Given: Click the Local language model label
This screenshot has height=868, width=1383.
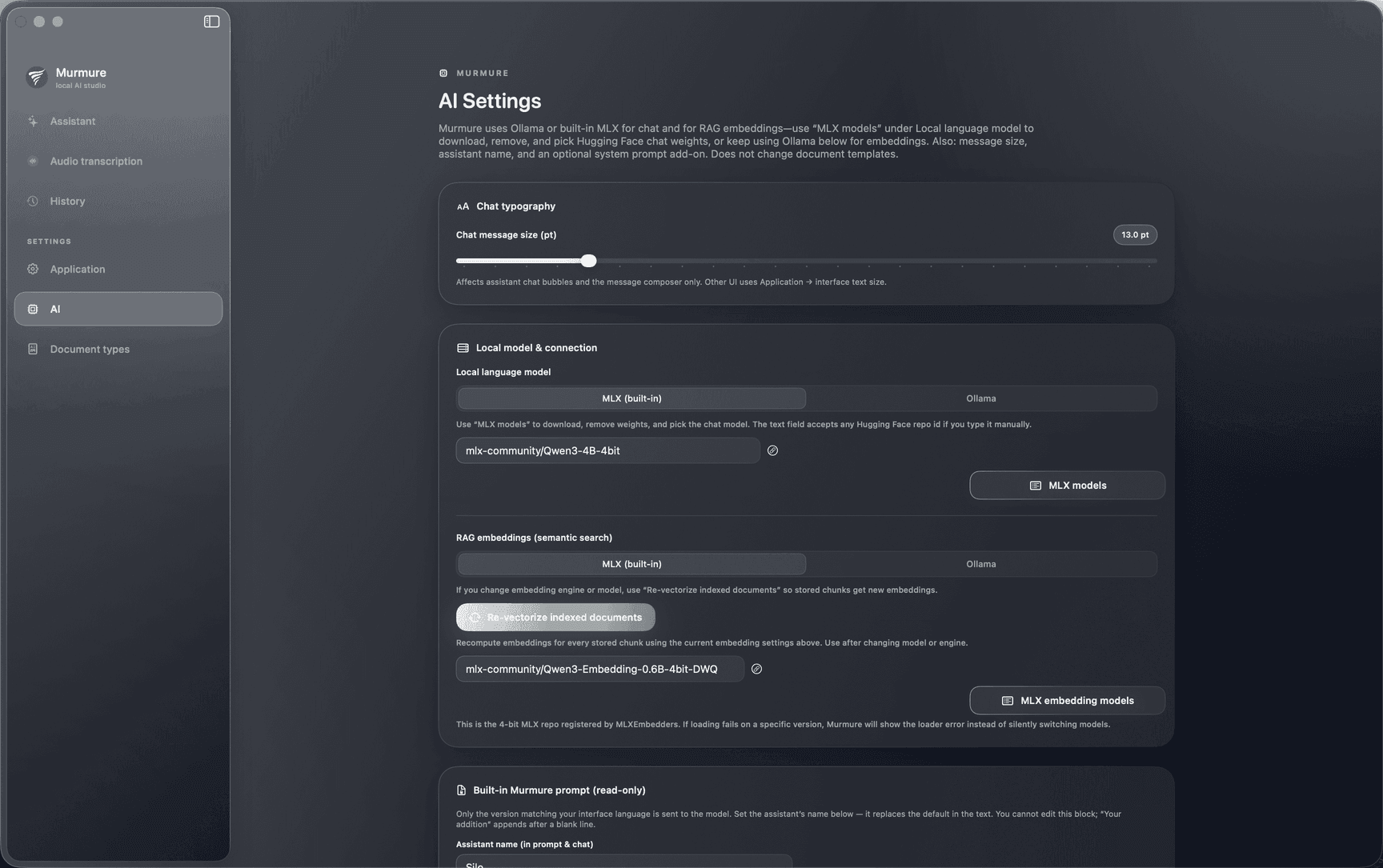Looking at the screenshot, I should [x=503, y=372].
